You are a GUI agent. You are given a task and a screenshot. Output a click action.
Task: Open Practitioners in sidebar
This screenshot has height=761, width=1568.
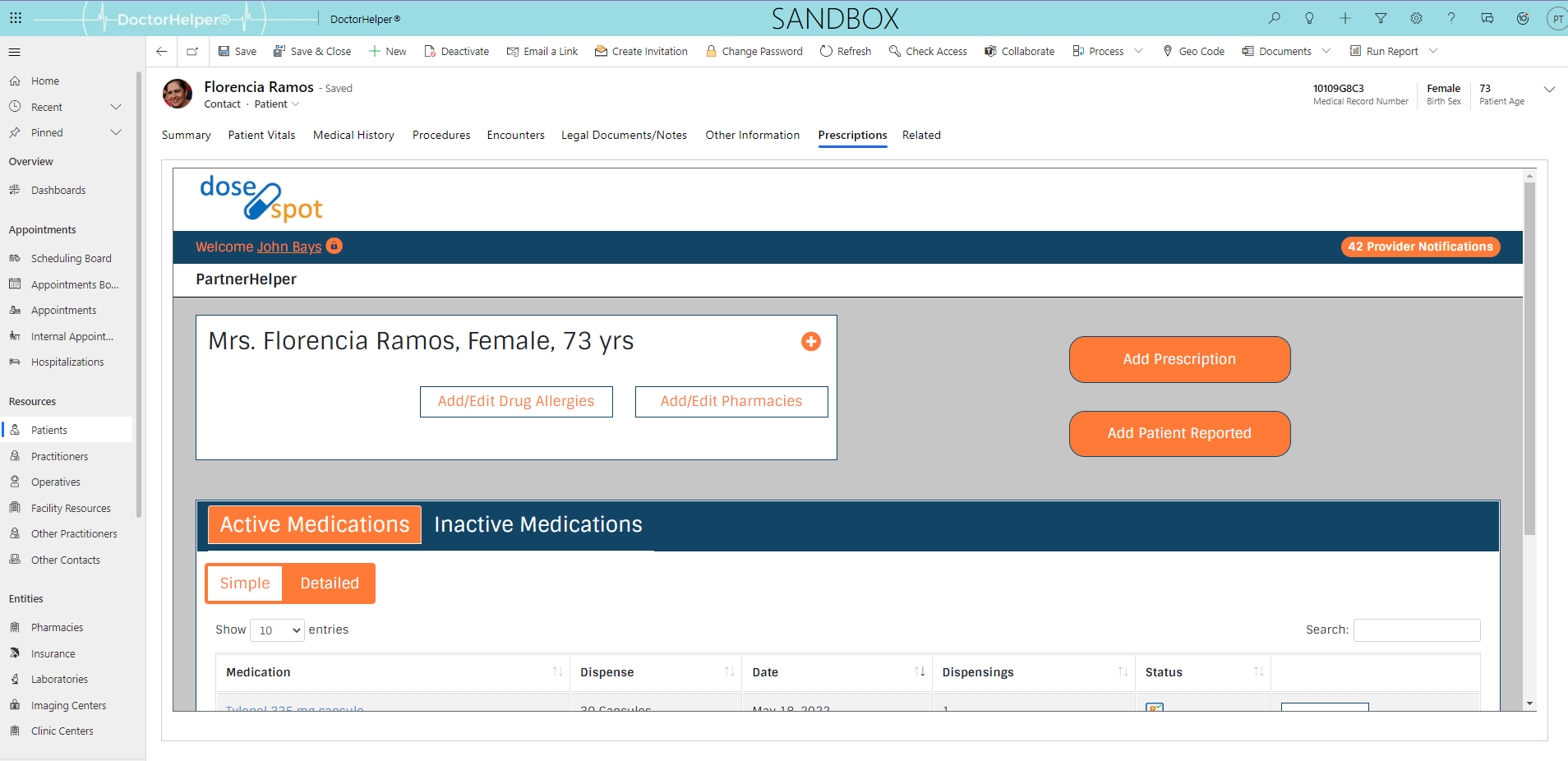pyautogui.click(x=59, y=456)
